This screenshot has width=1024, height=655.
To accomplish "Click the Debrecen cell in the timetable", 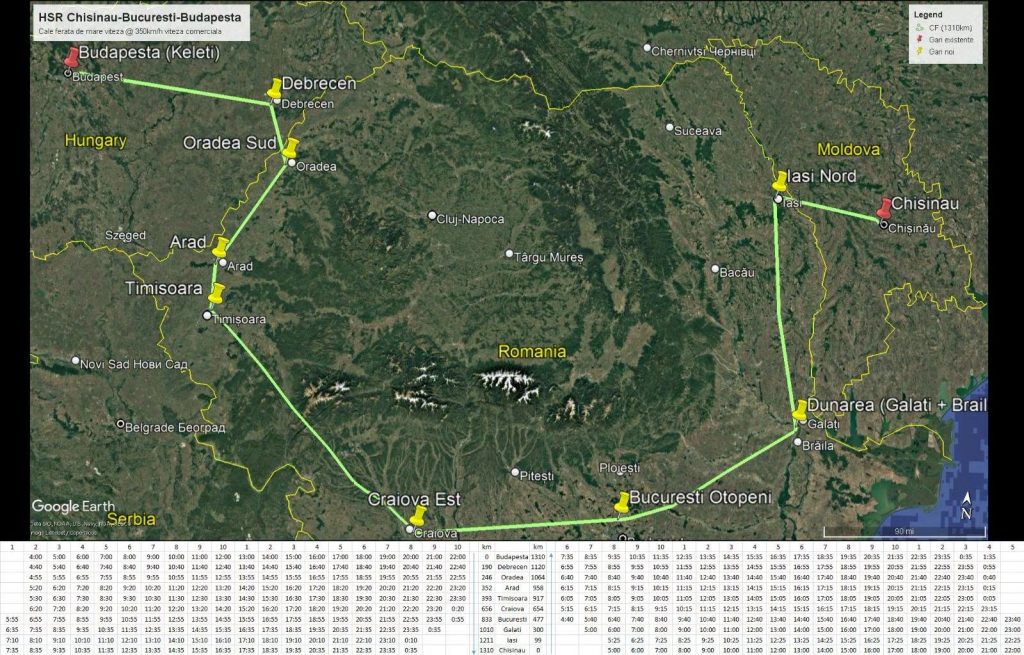I will (512, 567).
